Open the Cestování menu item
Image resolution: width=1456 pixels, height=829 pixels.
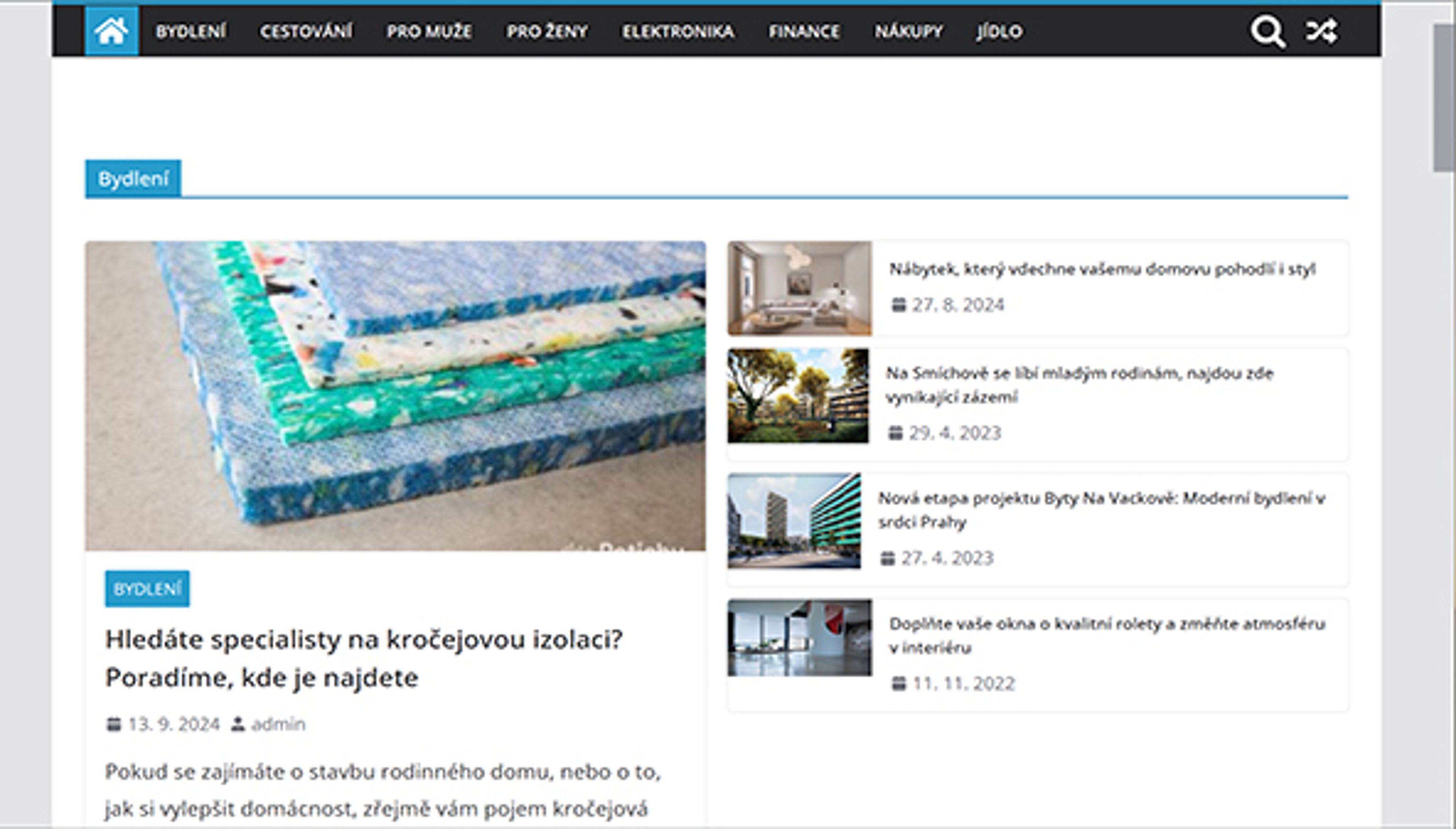tap(306, 31)
